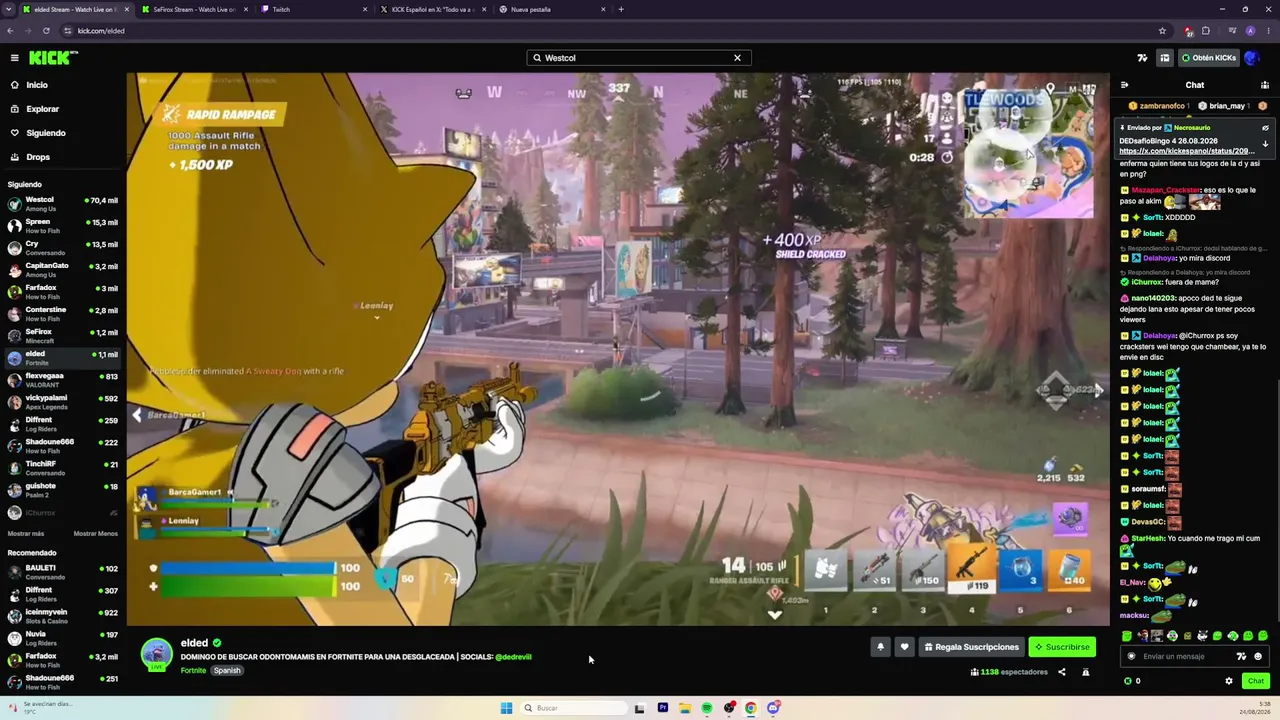The image size is (1280, 720).
Task: Open File Explorer from the taskbar
Action: pos(685,708)
